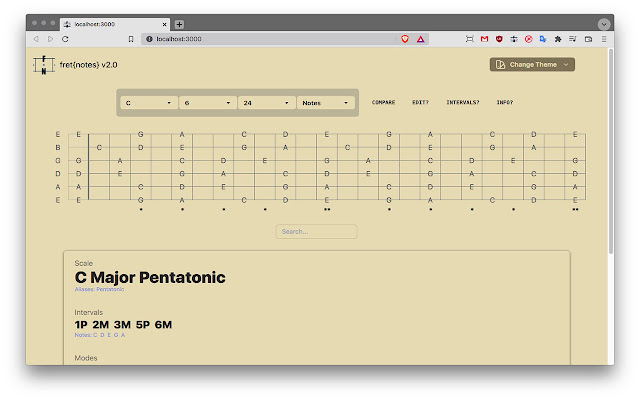Viewport: 640px width, 400px height.
Task: Open the red shield ad-blocker extension
Action: pos(499,39)
